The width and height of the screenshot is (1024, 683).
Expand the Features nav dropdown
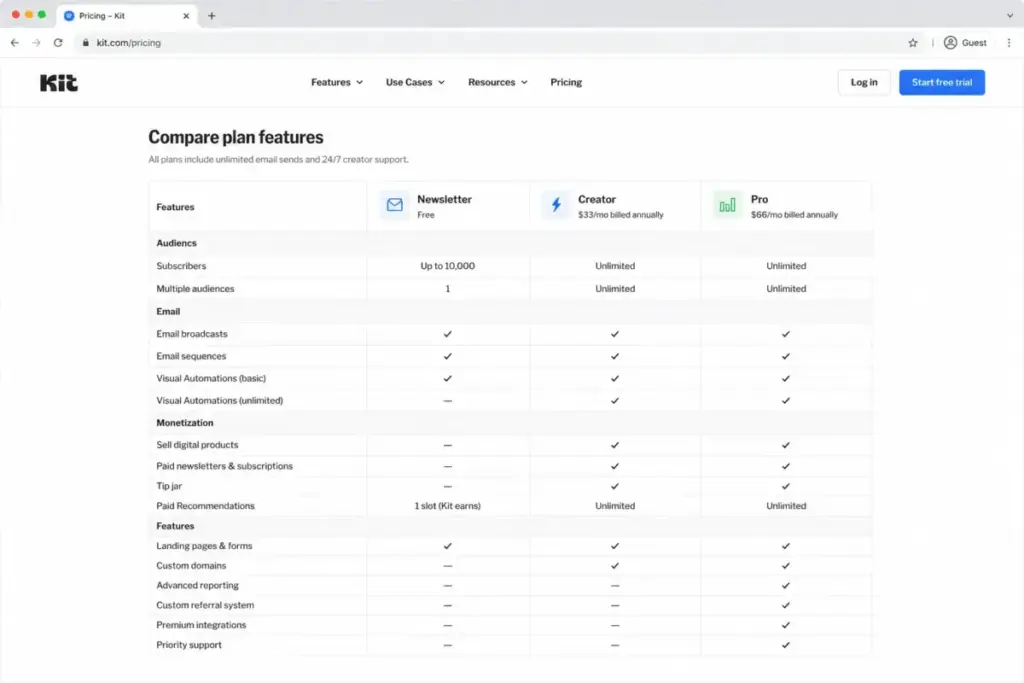click(x=337, y=82)
